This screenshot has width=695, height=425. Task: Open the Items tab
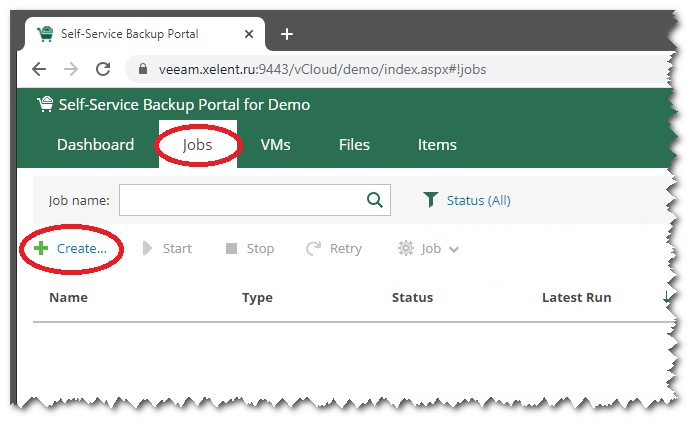(x=437, y=145)
